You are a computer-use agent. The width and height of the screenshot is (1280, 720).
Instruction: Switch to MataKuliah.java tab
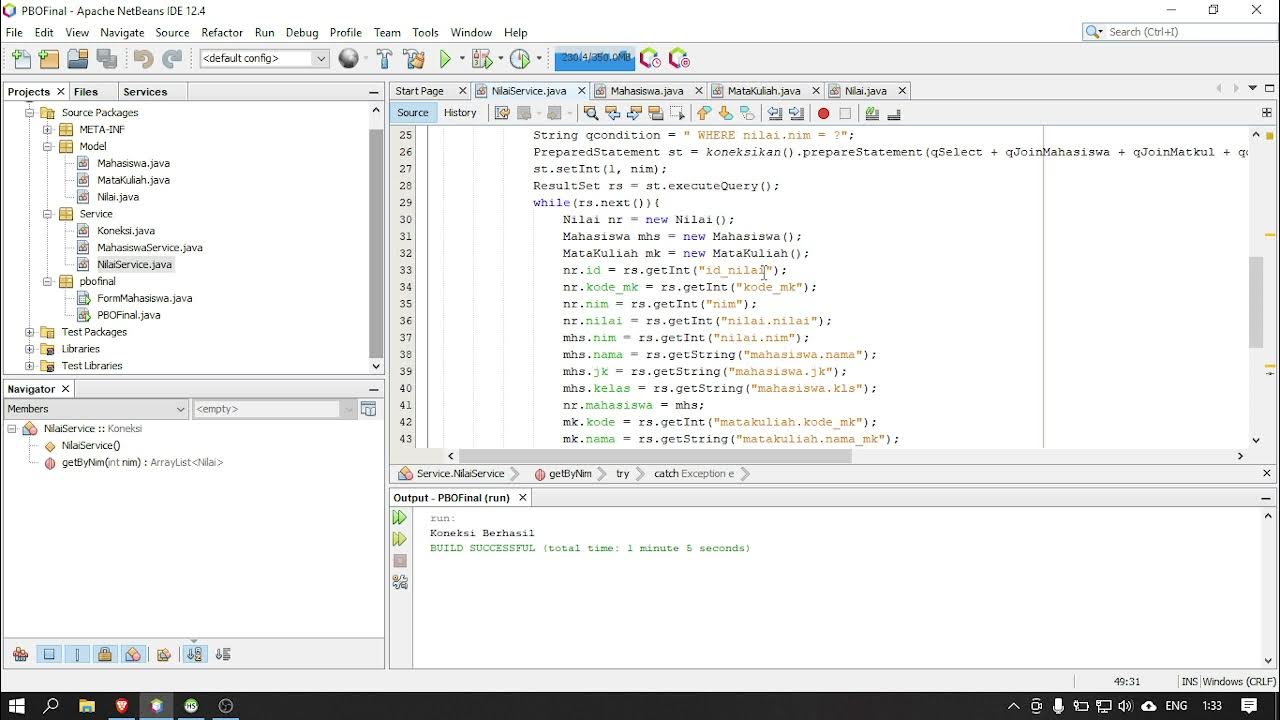(764, 91)
